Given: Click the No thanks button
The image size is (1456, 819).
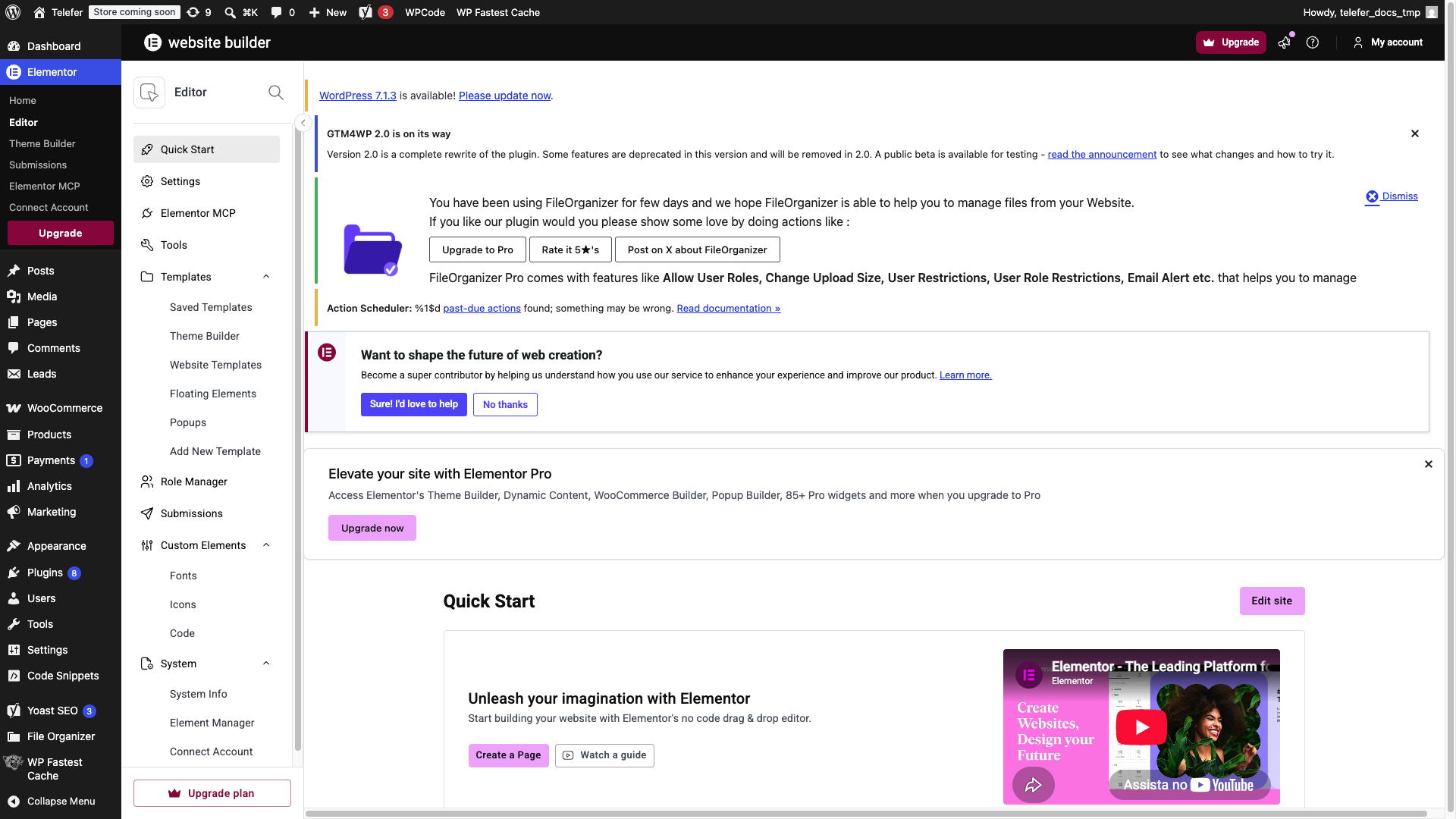Looking at the screenshot, I should [x=505, y=404].
